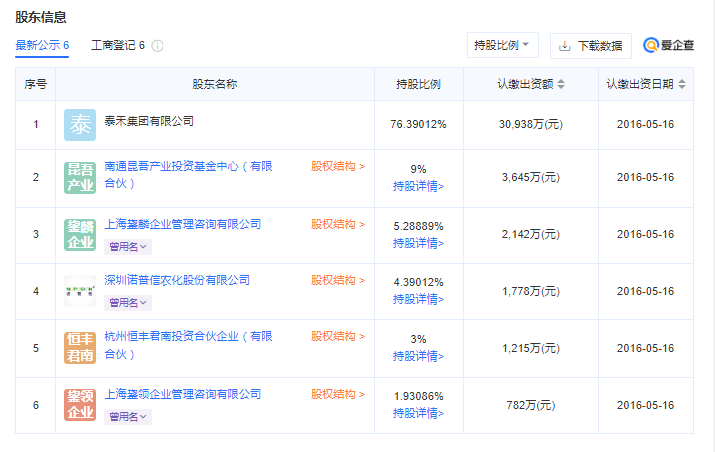View 持股详情 under the 3% share
The height and width of the screenshot is (452, 715).
pos(419,356)
